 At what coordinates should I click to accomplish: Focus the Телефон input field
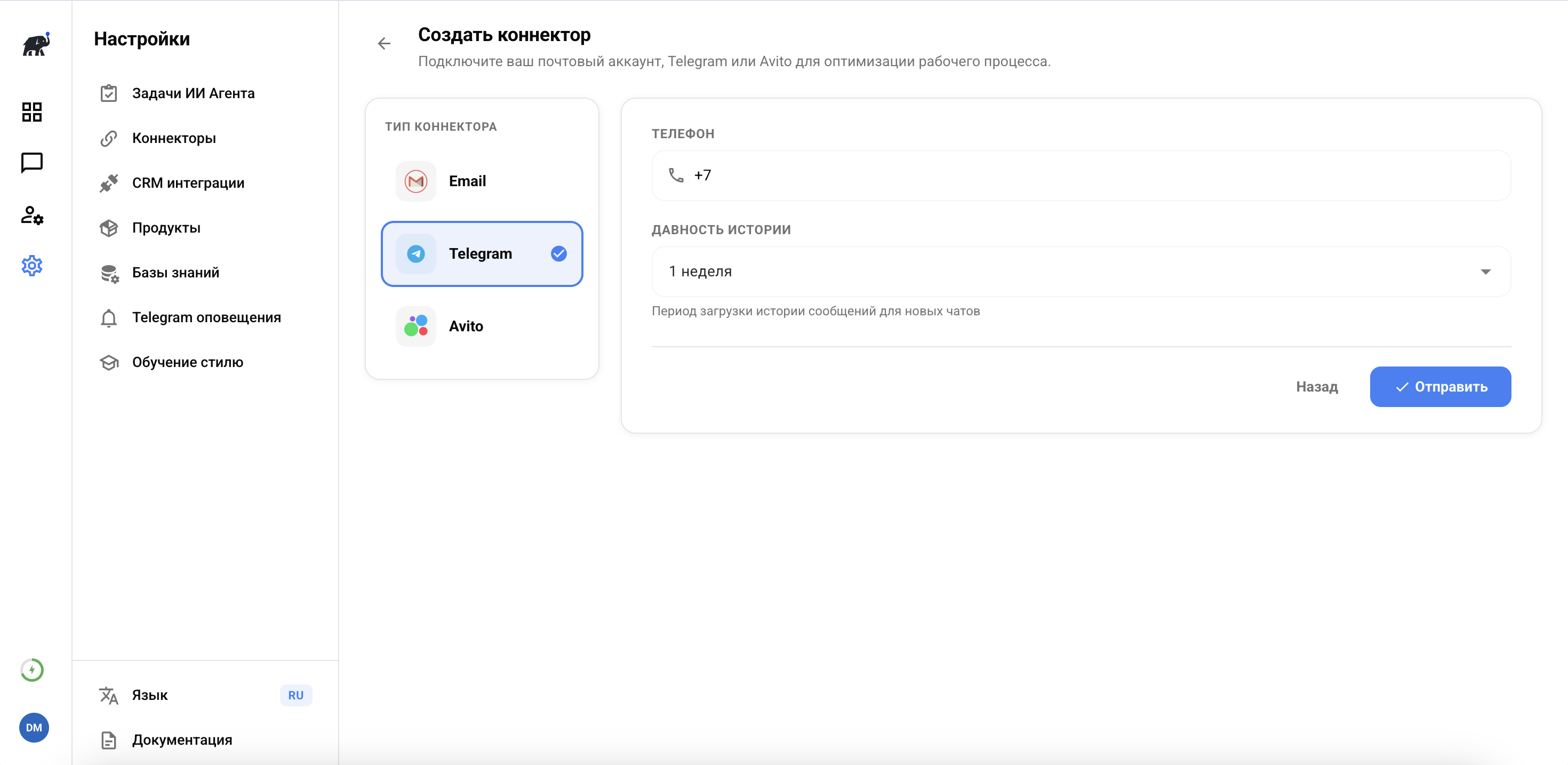[x=1090, y=176]
